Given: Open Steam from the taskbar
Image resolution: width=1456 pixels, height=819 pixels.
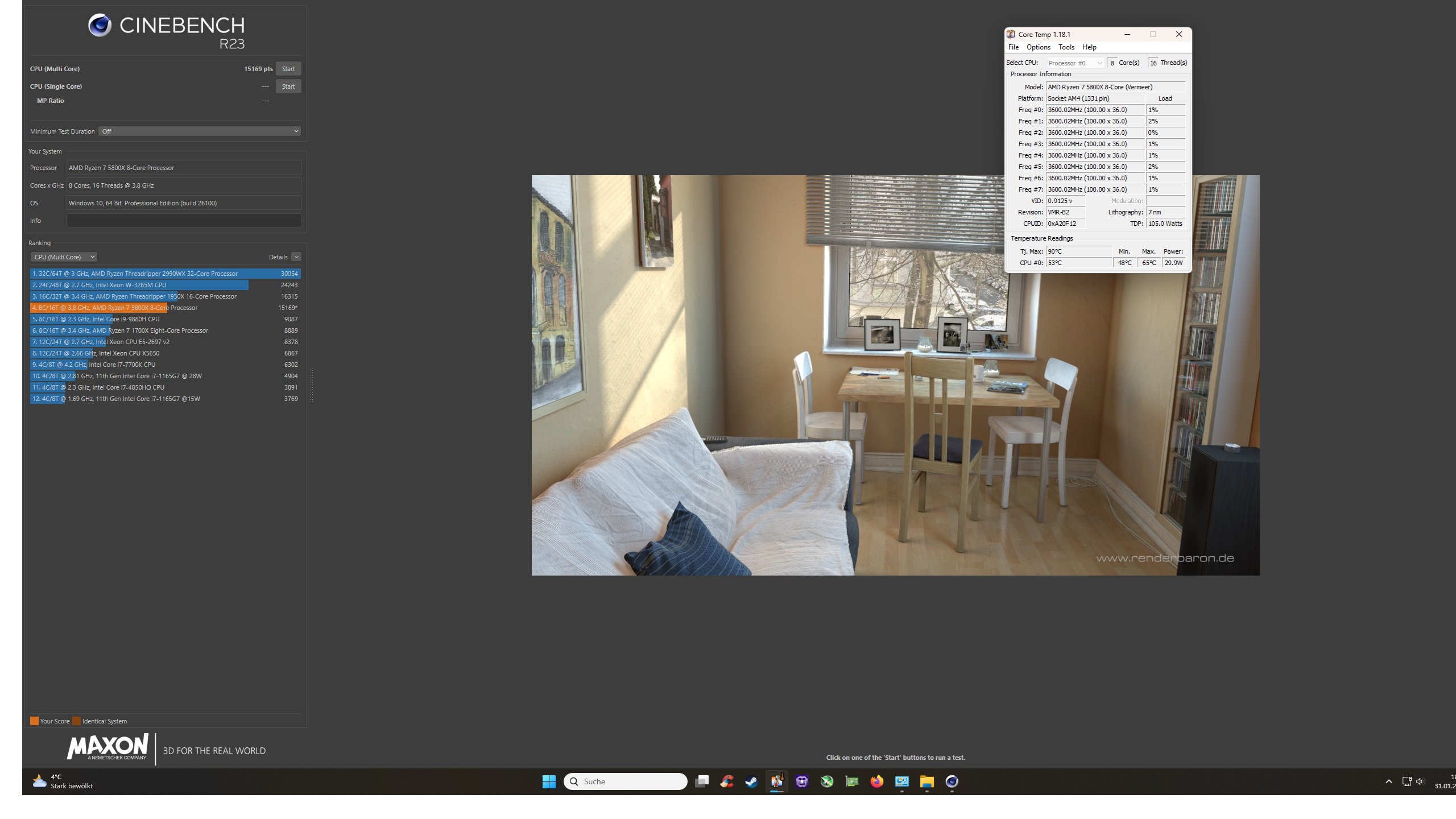Looking at the screenshot, I should point(751,781).
